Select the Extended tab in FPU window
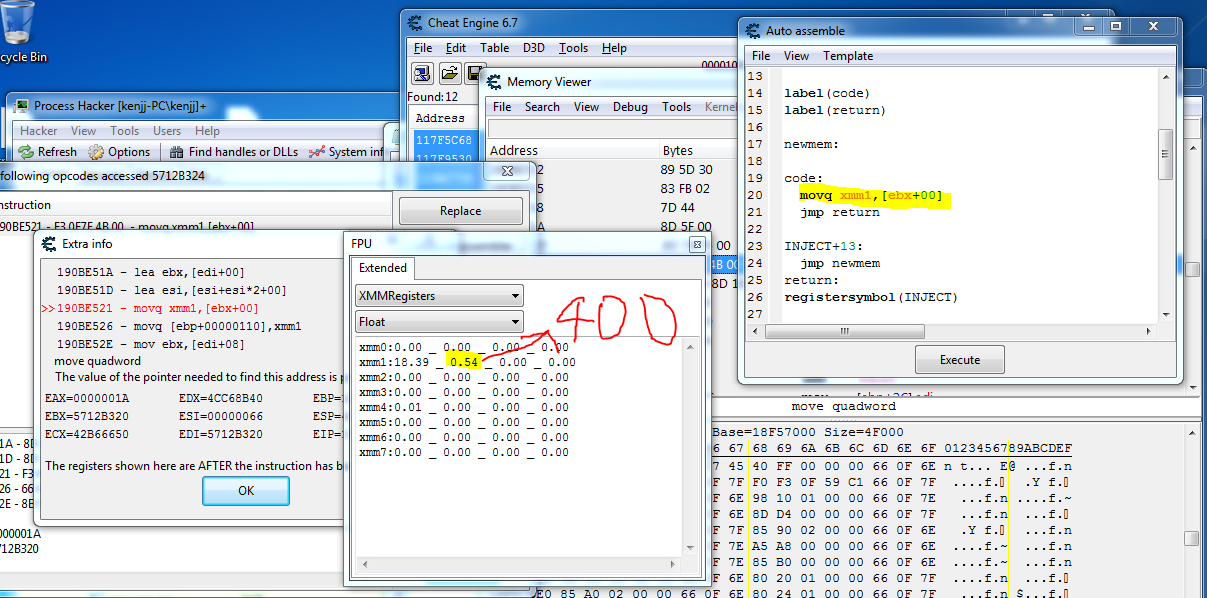Viewport: 1207px width, 598px height. [383, 268]
